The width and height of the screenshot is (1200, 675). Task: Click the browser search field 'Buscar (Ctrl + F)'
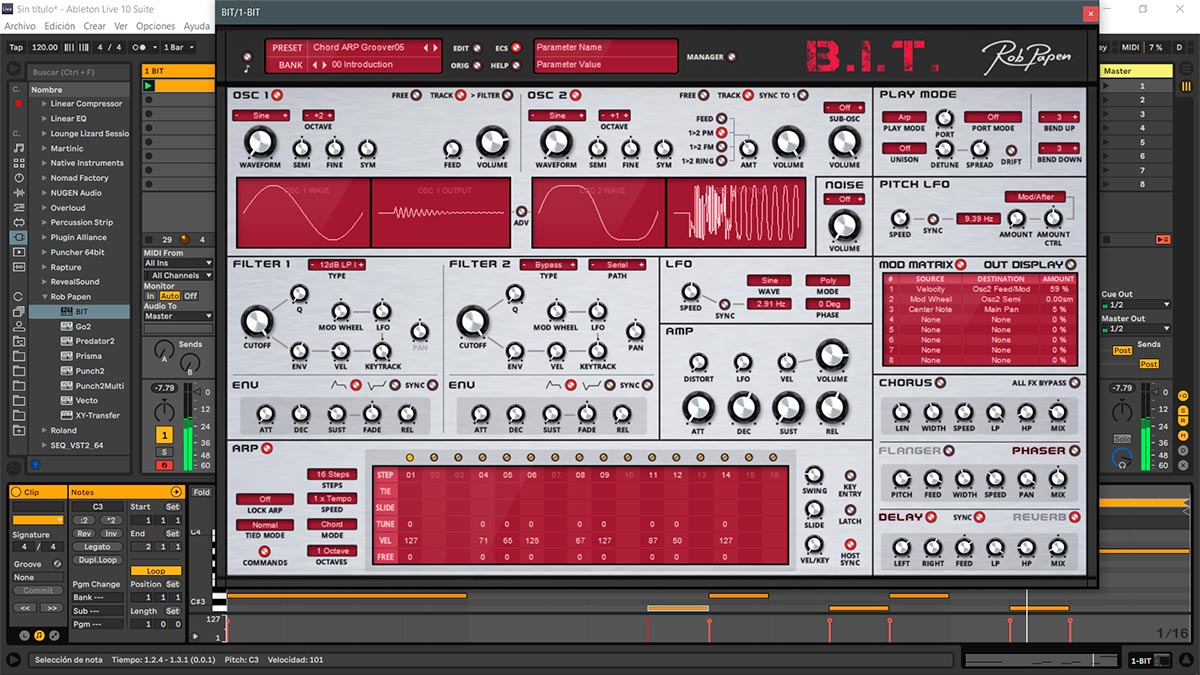coord(78,72)
